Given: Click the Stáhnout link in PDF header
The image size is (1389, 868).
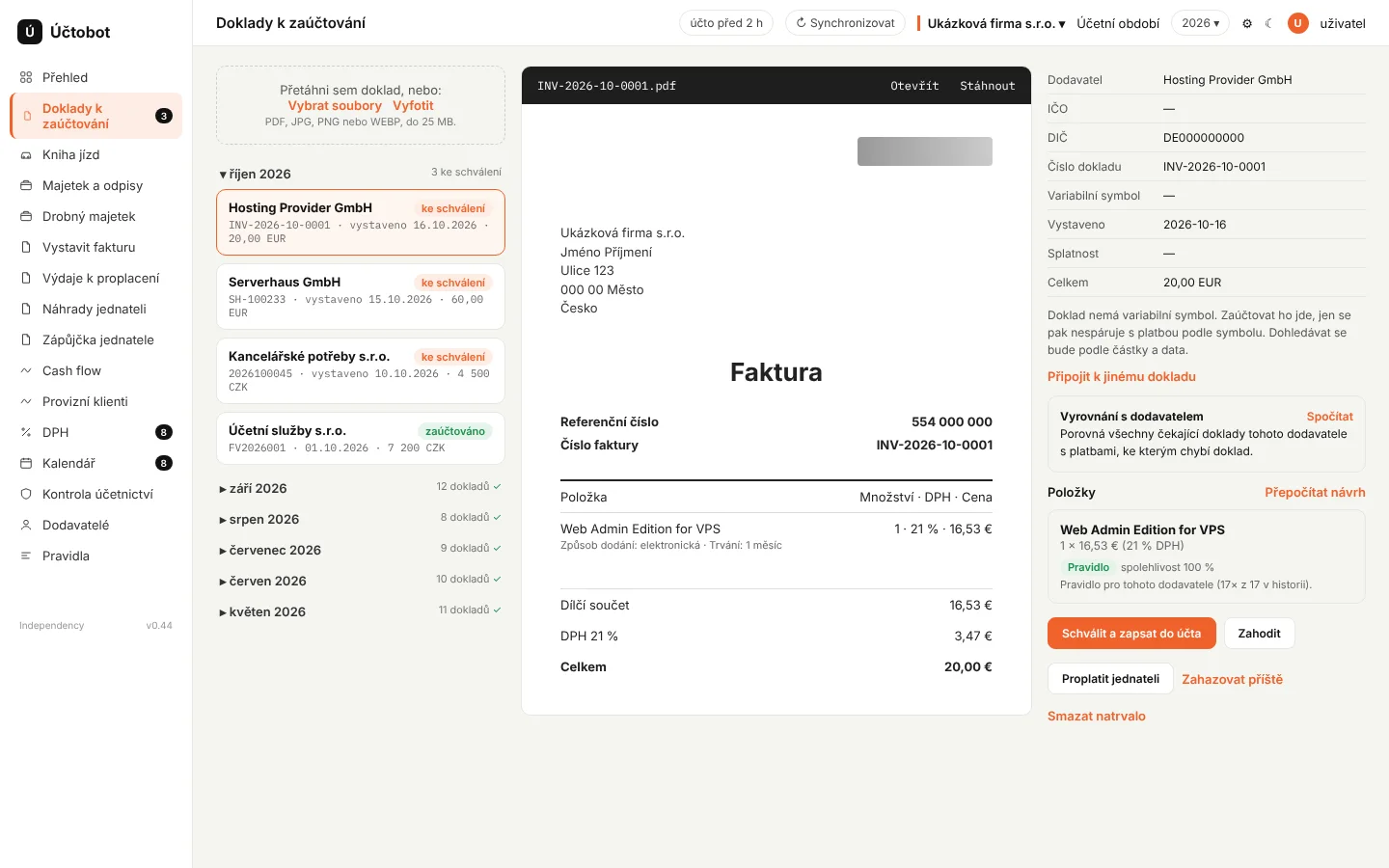Looking at the screenshot, I should (x=987, y=86).
